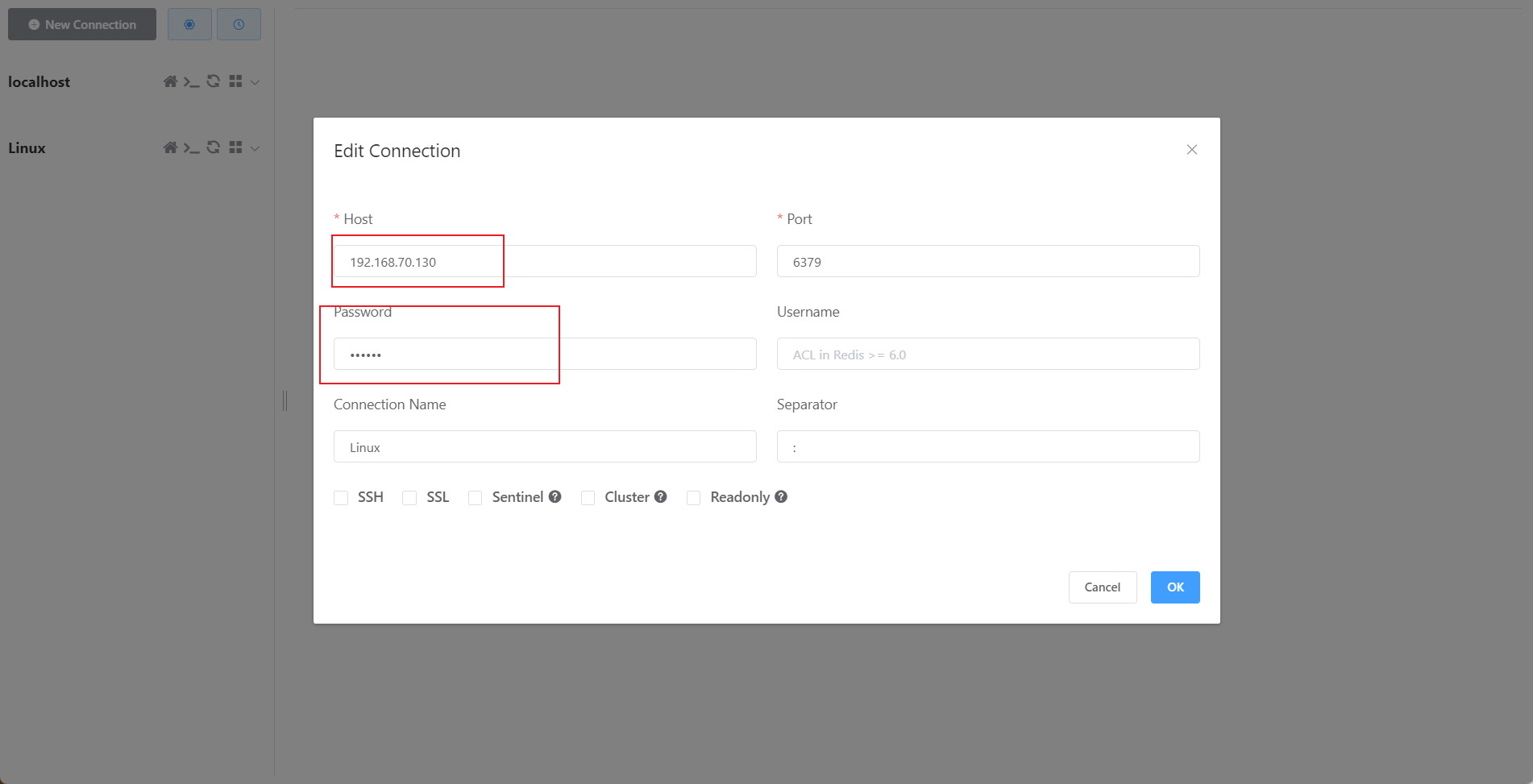Image resolution: width=1533 pixels, height=784 pixels.
Task: Enable the SSH checkbox
Action: (341, 498)
